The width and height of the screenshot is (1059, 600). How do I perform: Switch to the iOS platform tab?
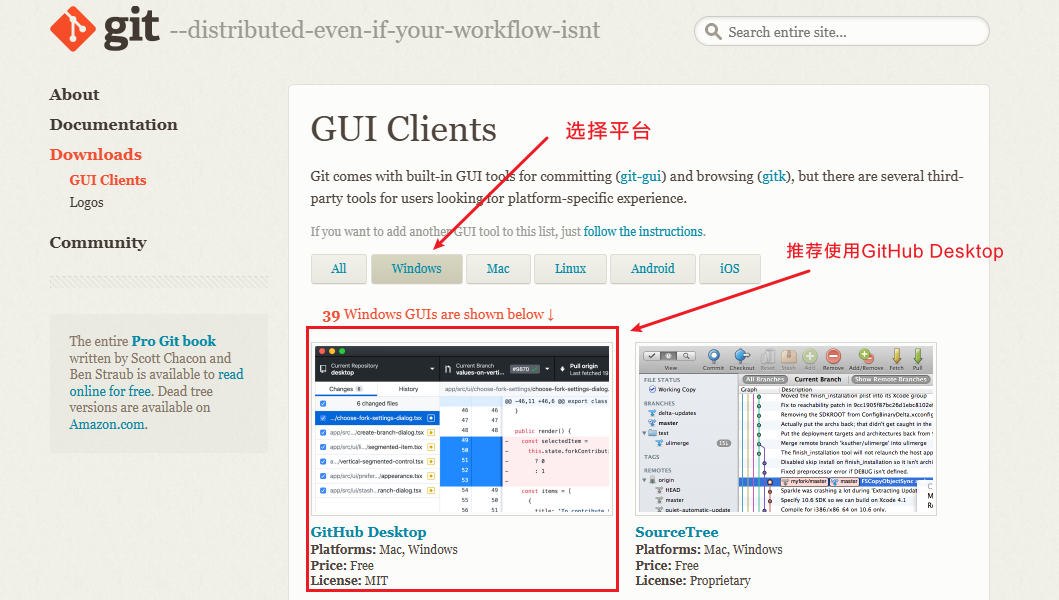tap(729, 269)
